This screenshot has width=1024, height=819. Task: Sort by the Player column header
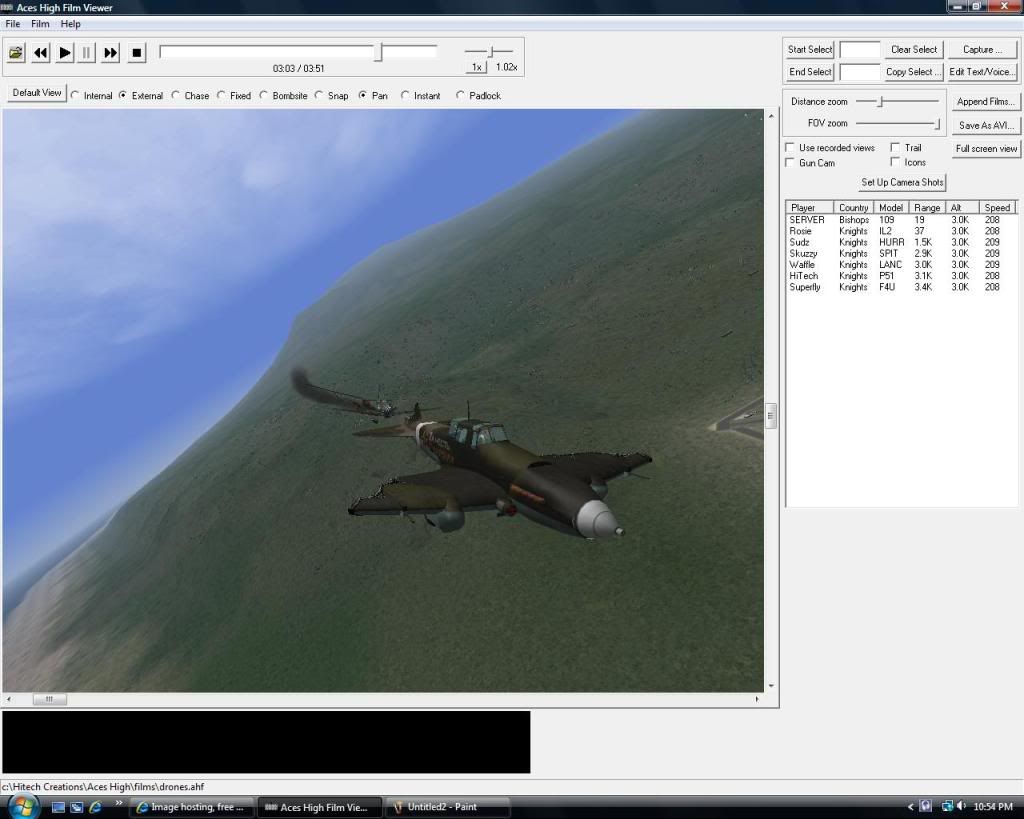tap(810, 208)
